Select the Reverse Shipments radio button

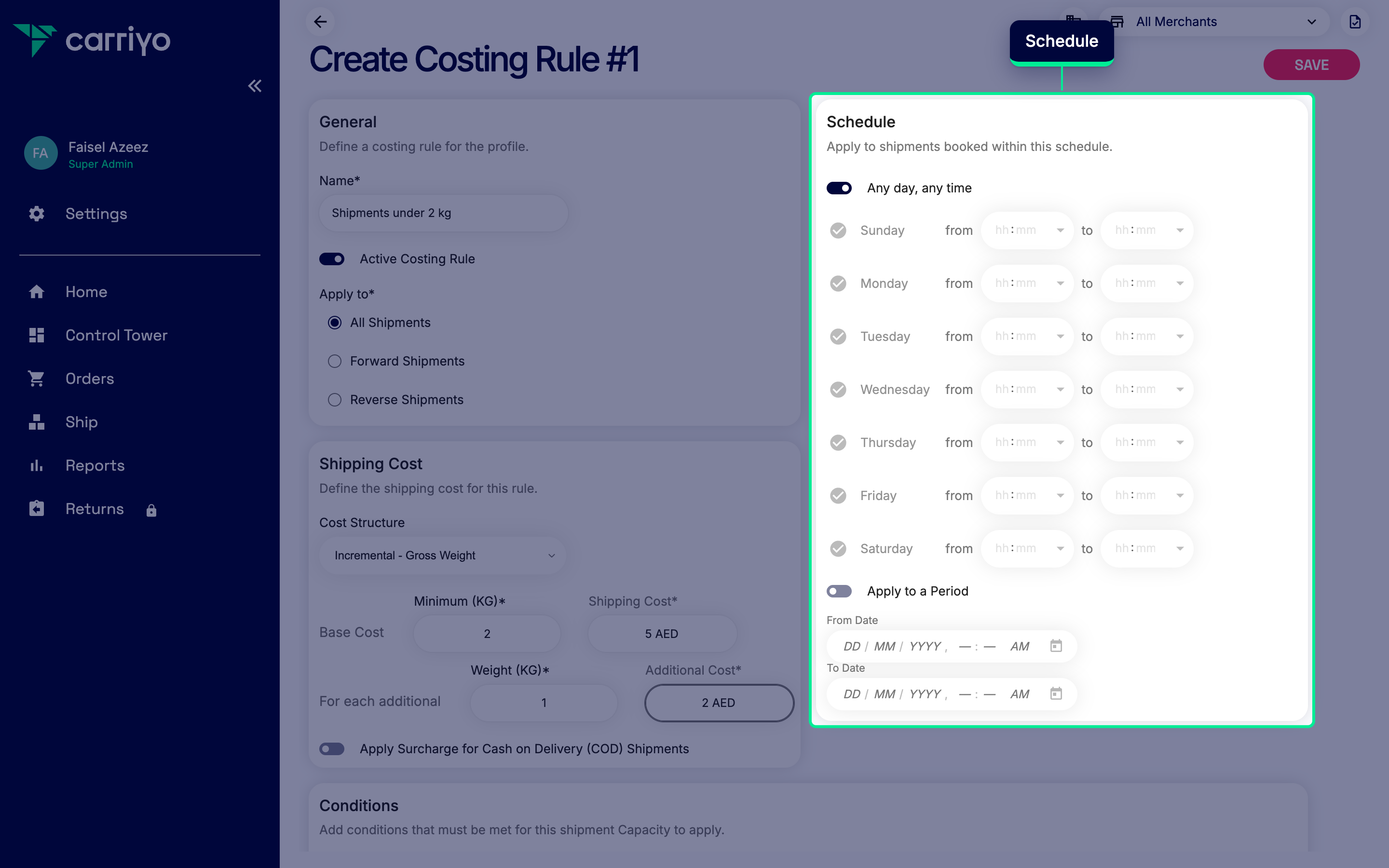(335, 400)
